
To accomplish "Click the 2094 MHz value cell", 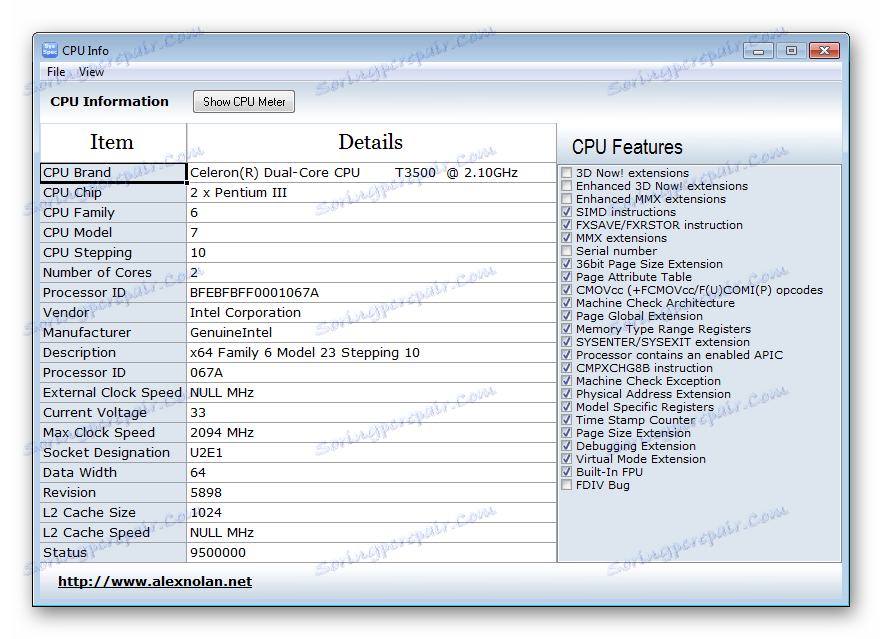I will coord(371,433).
